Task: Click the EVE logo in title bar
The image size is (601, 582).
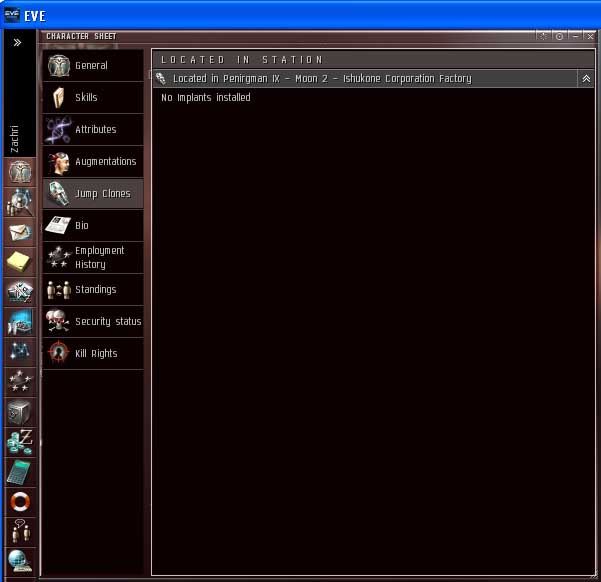Action: click(x=11, y=15)
